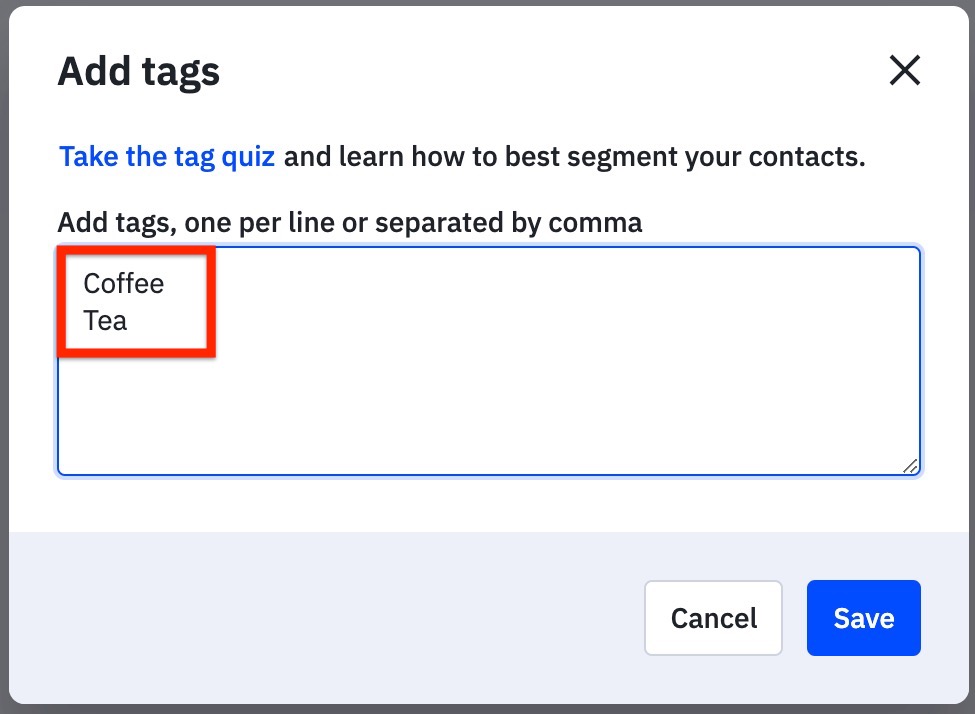Click the blue Save action
This screenshot has height=714, width=975.
point(863,618)
